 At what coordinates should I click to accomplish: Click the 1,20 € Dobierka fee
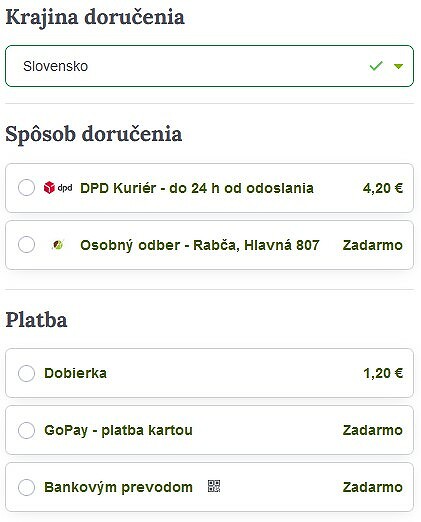tap(383, 373)
